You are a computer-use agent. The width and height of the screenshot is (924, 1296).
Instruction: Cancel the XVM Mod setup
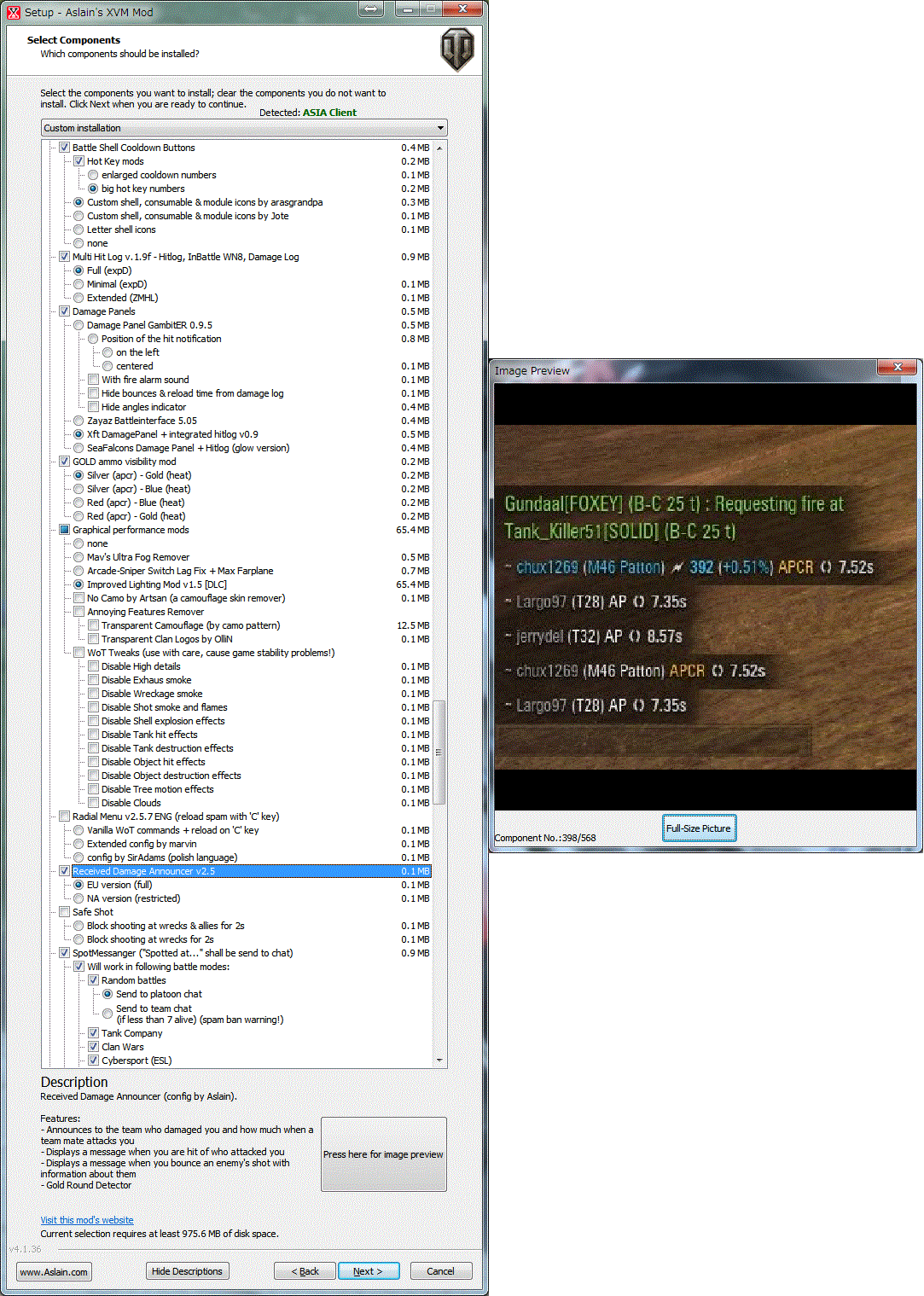[440, 1271]
